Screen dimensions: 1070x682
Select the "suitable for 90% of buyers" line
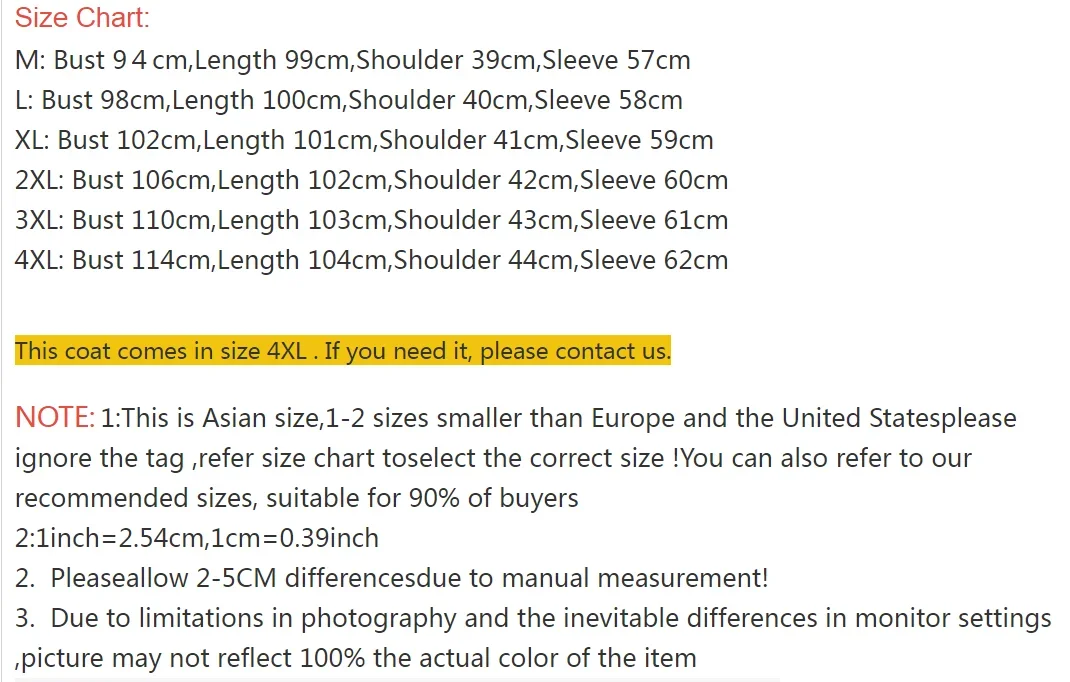tap(297, 498)
